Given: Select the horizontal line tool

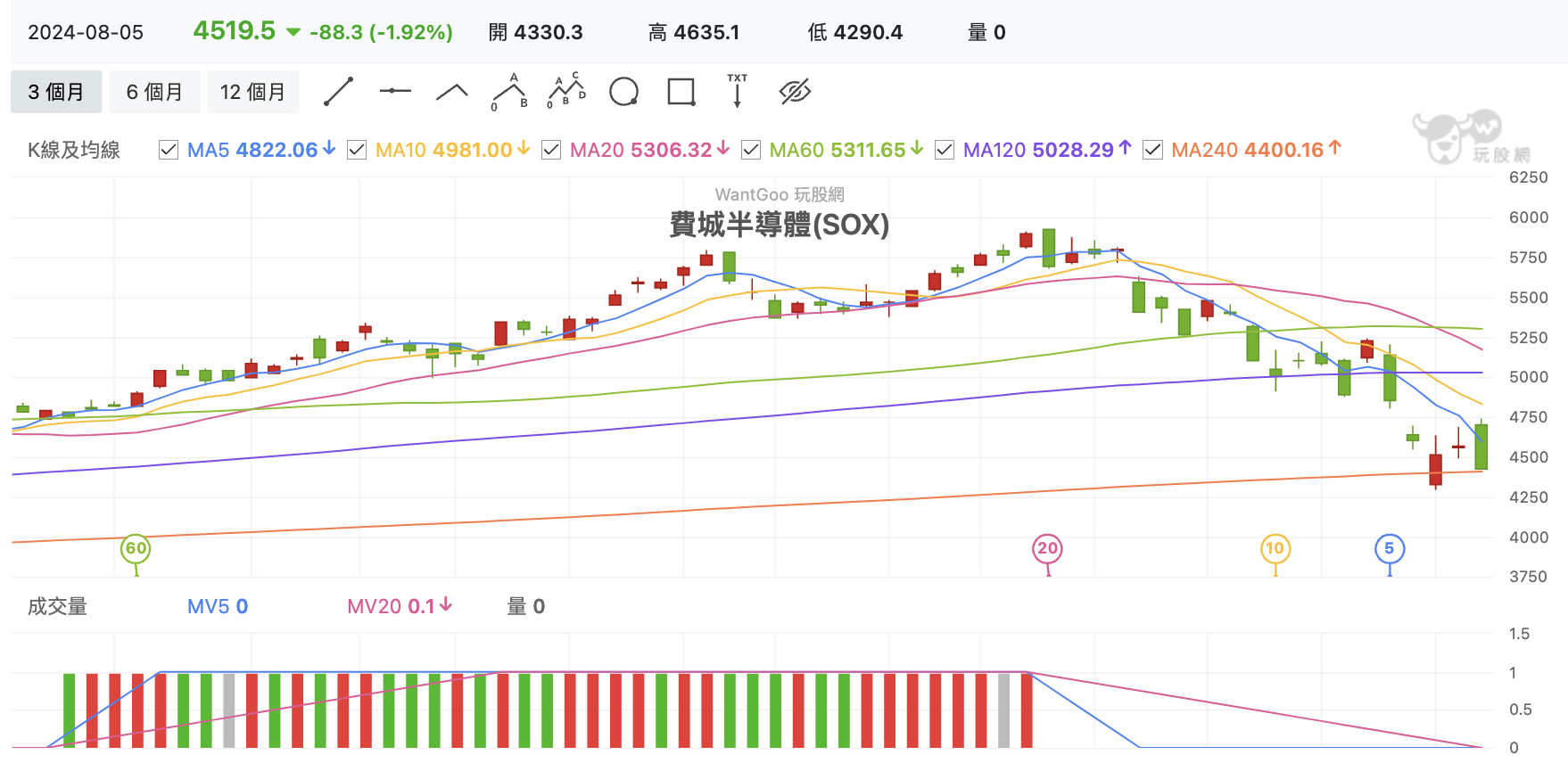Looking at the screenshot, I should (x=395, y=91).
